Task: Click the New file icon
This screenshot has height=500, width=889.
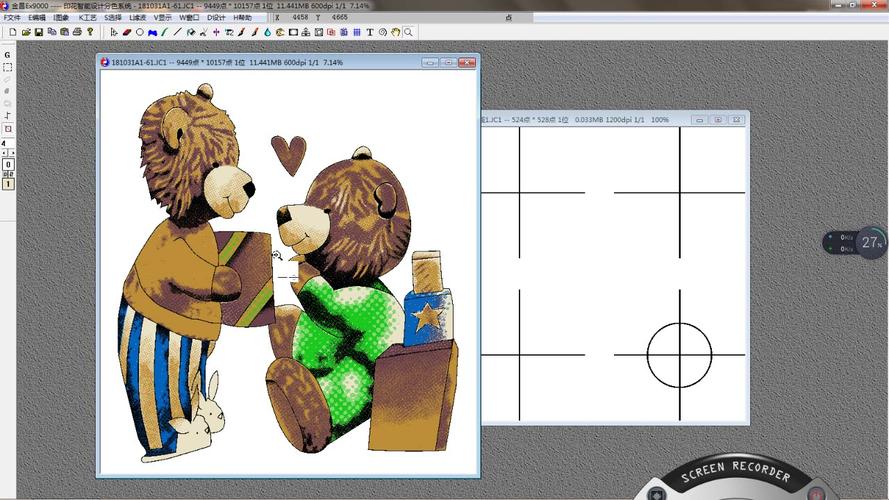Action: tap(12, 32)
